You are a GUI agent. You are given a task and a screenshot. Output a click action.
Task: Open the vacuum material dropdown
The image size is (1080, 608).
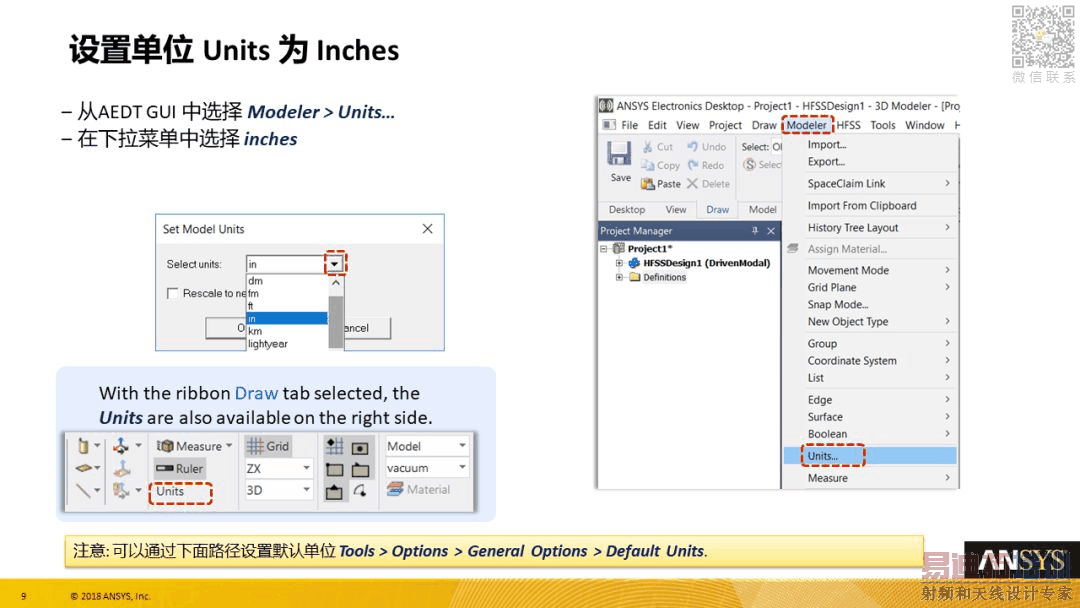click(462, 468)
